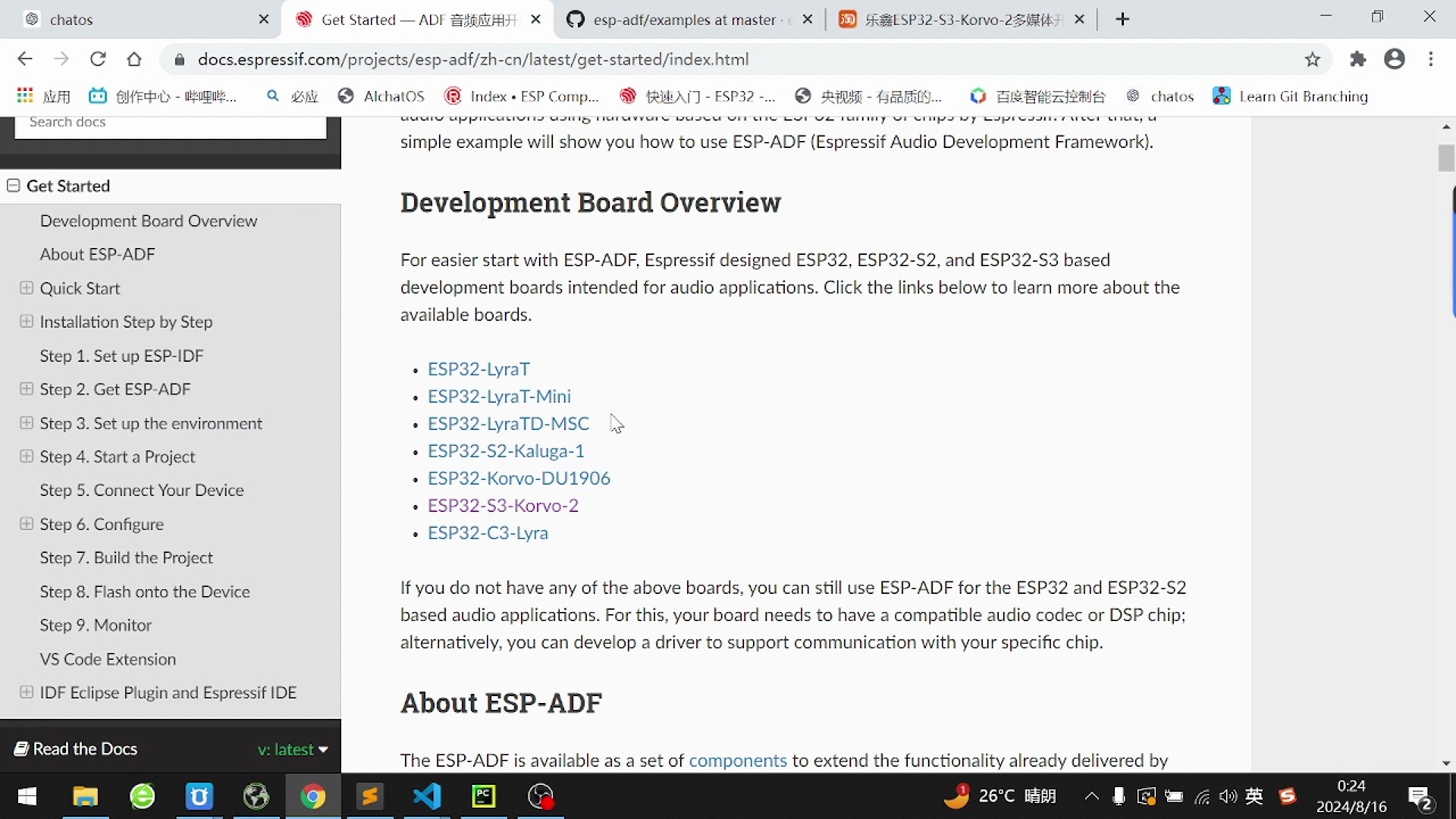The width and height of the screenshot is (1456, 819).
Task: Show hidden system tray icons
Action: (1091, 796)
